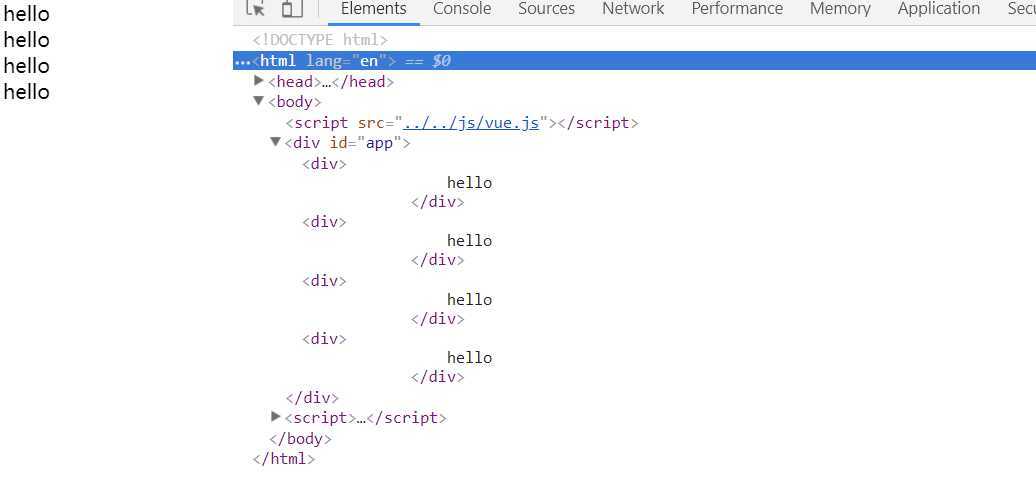Collapse the div id="app" node
1036x496 pixels.
tap(276, 142)
